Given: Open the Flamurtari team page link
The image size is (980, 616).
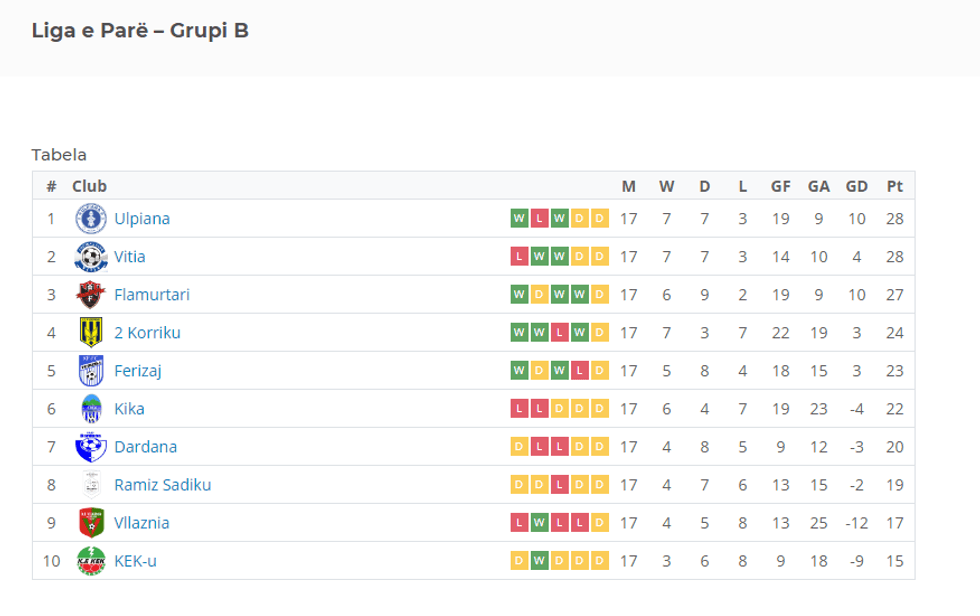Looking at the screenshot, I should point(151,294).
